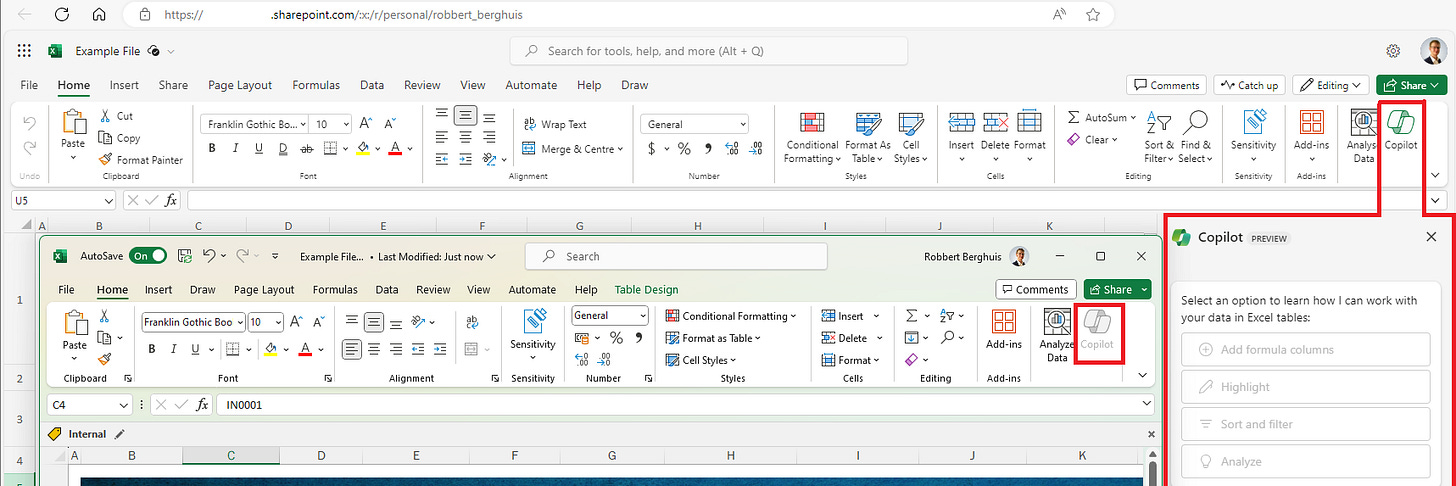
Task: Click the Catch up button
Action: tap(1249, 85)
